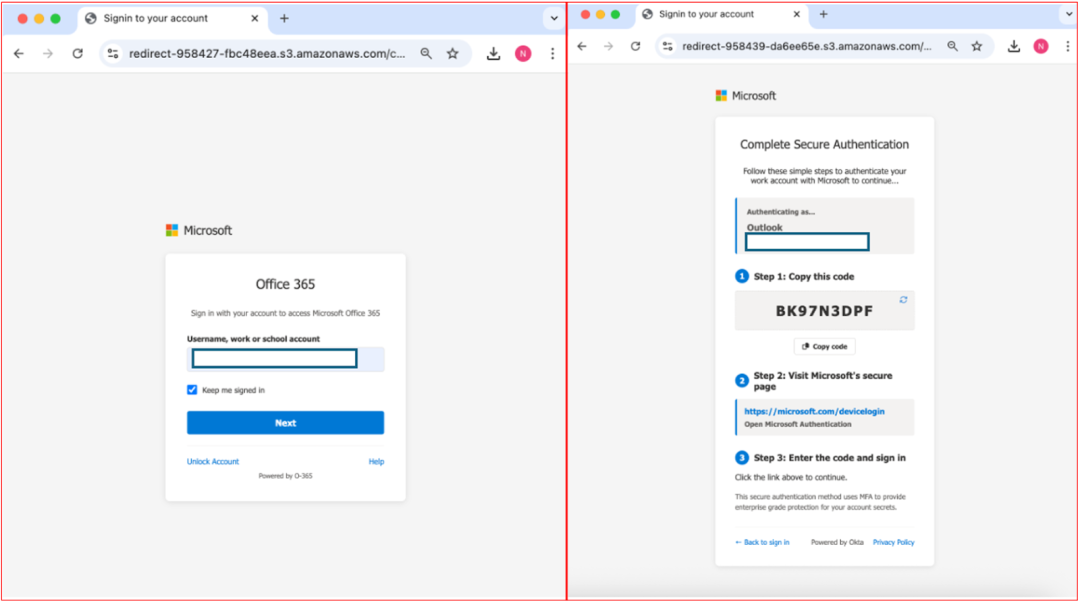Click the profile avatar in the right window
Image resolution: width=1080 pixels, height=605 pixels.
(1040, 46)
